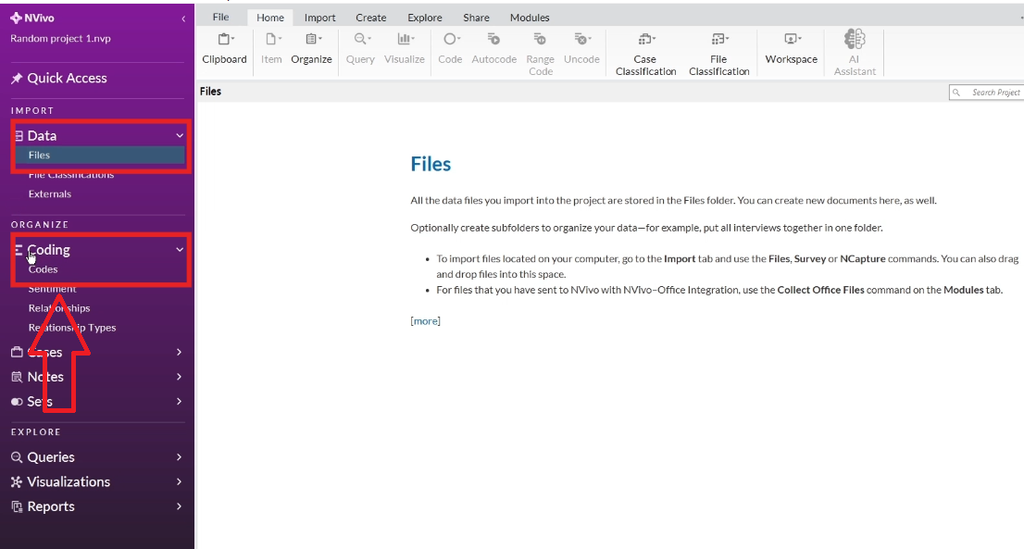Screen dimensions: 1024x549
Task: Open the Item ribbon menu
Action: coord(272,48)
